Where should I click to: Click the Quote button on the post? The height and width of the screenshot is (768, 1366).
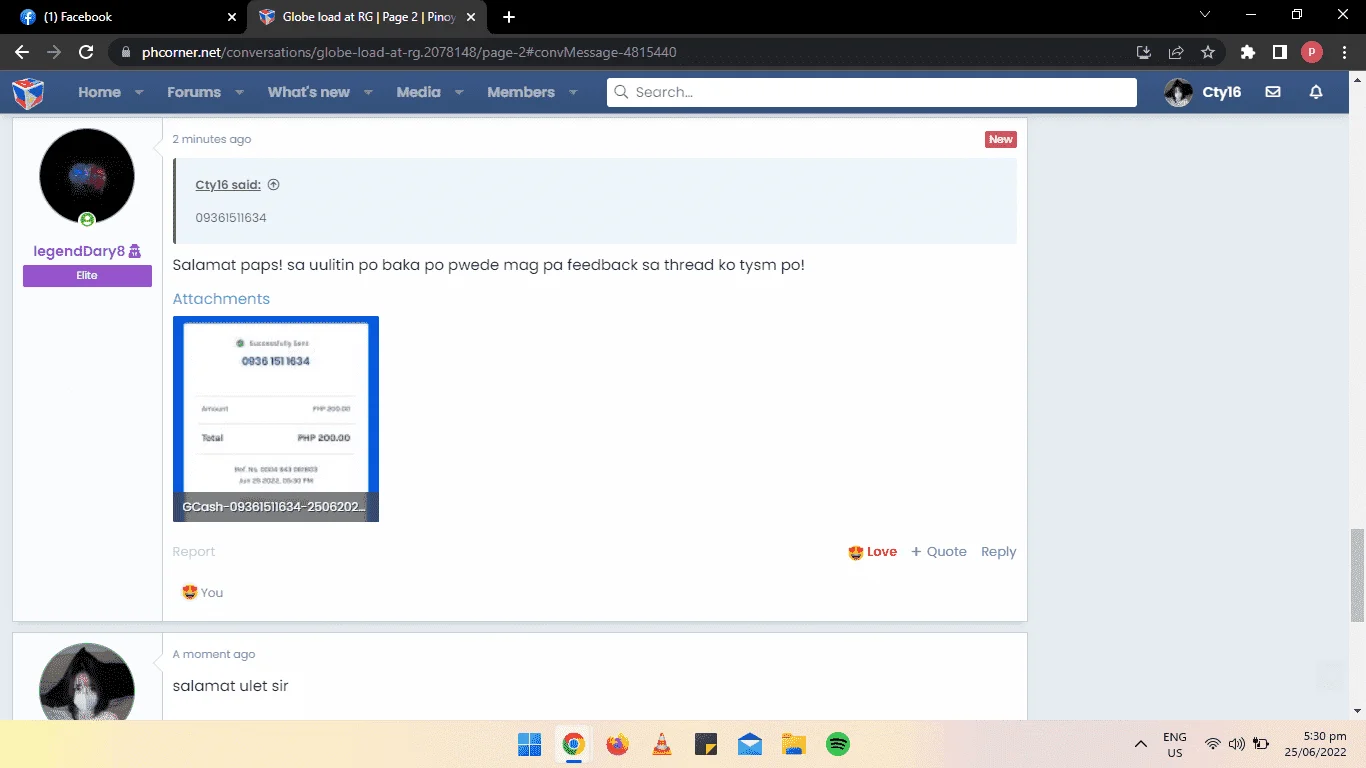pos(939,552)
